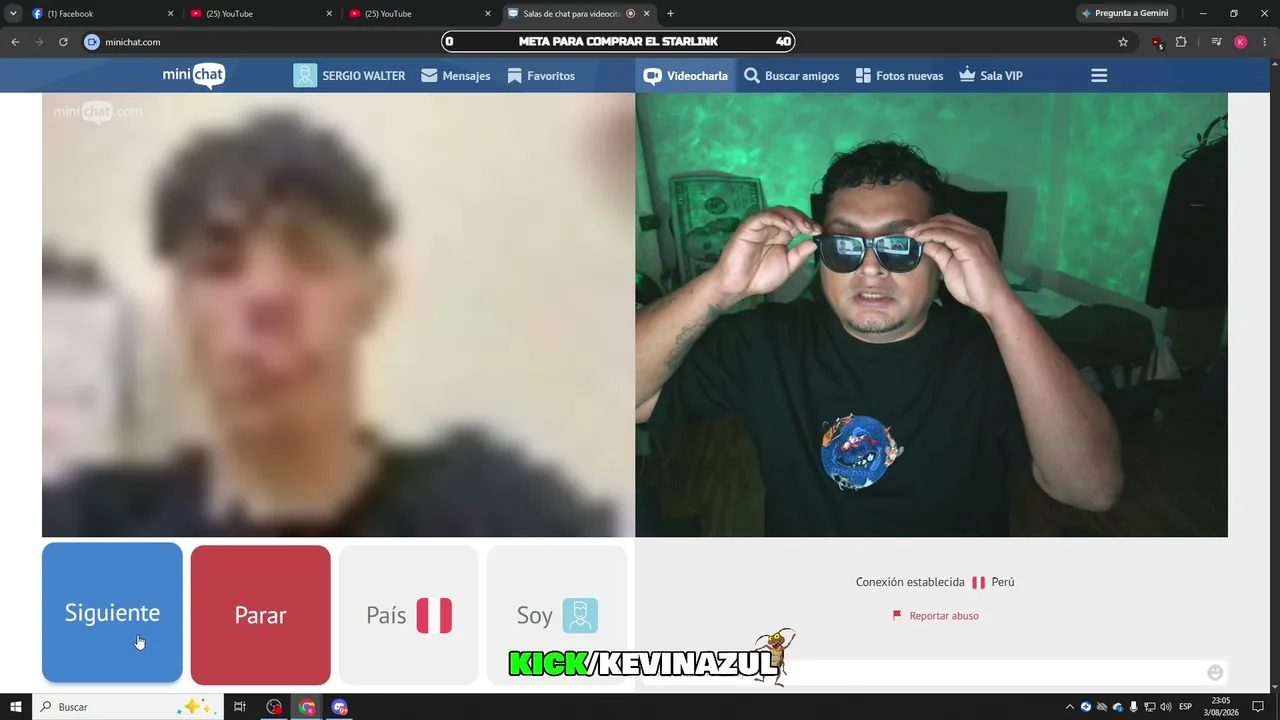Open the purple app icon right of Chrome in taskbar

tap(340, 707)
